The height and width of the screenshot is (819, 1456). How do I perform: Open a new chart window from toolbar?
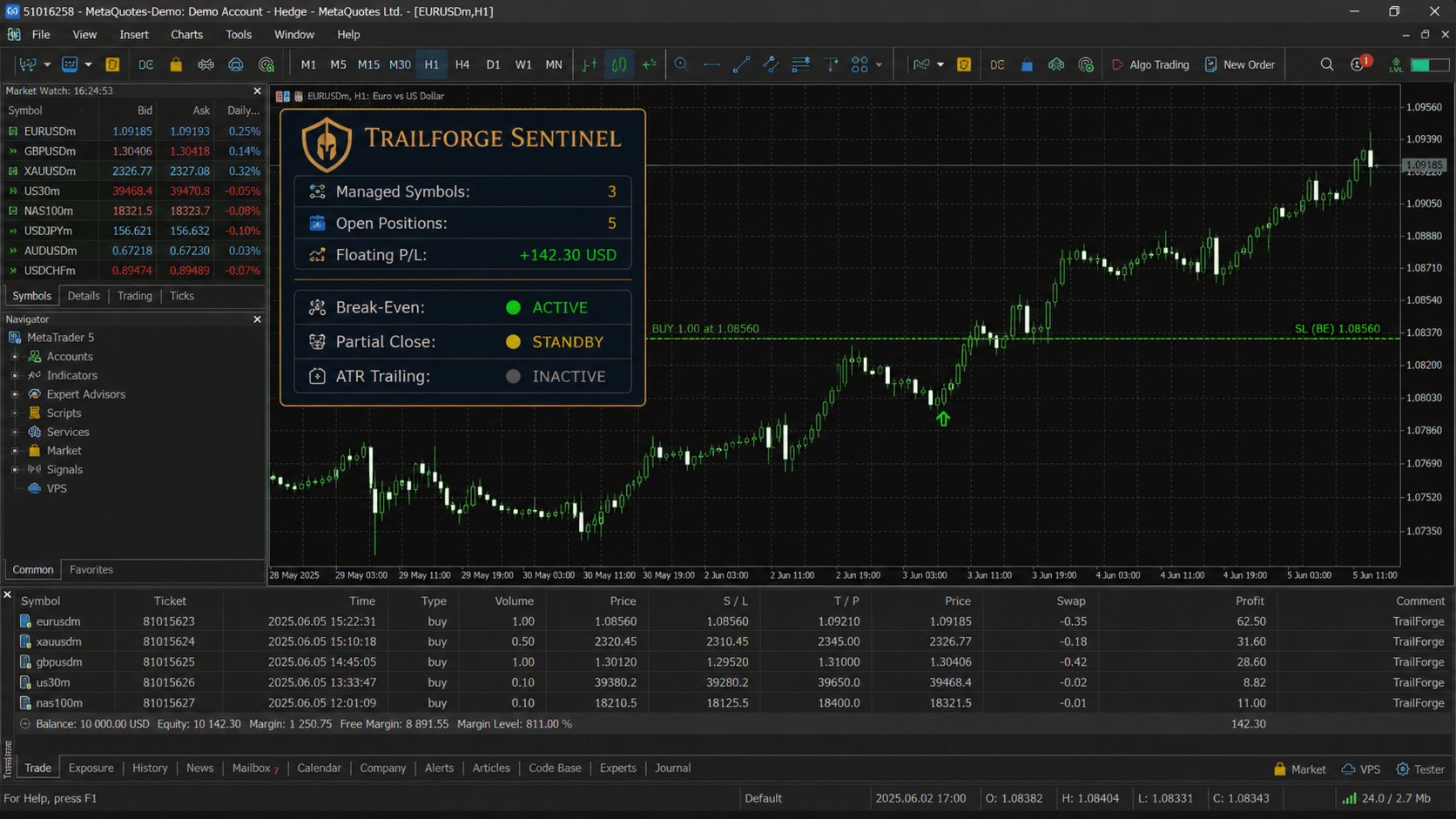[x=27, y=64]
